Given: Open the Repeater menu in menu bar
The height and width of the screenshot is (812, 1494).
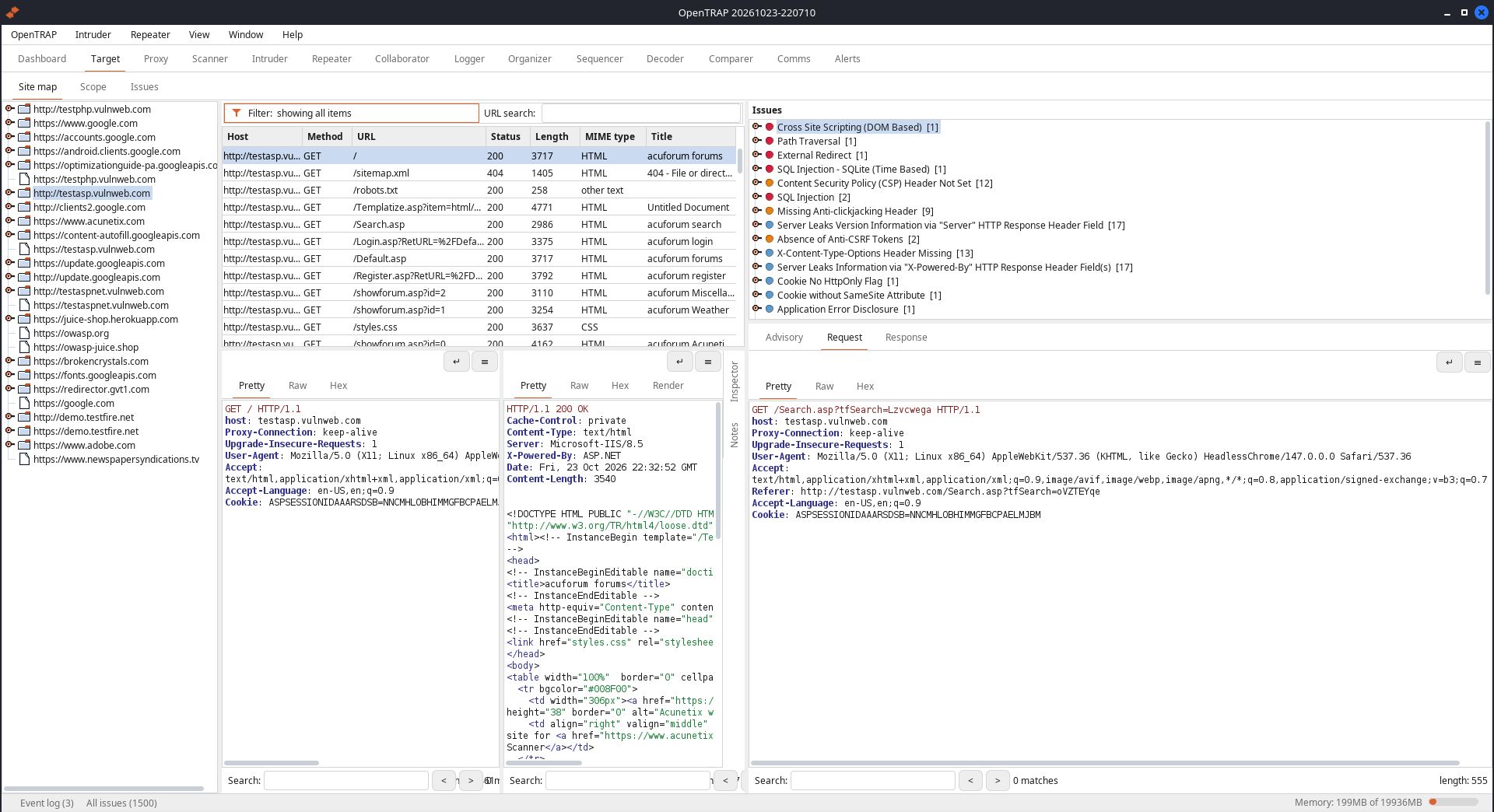Looking at the screenshot, I should point(150,35).
